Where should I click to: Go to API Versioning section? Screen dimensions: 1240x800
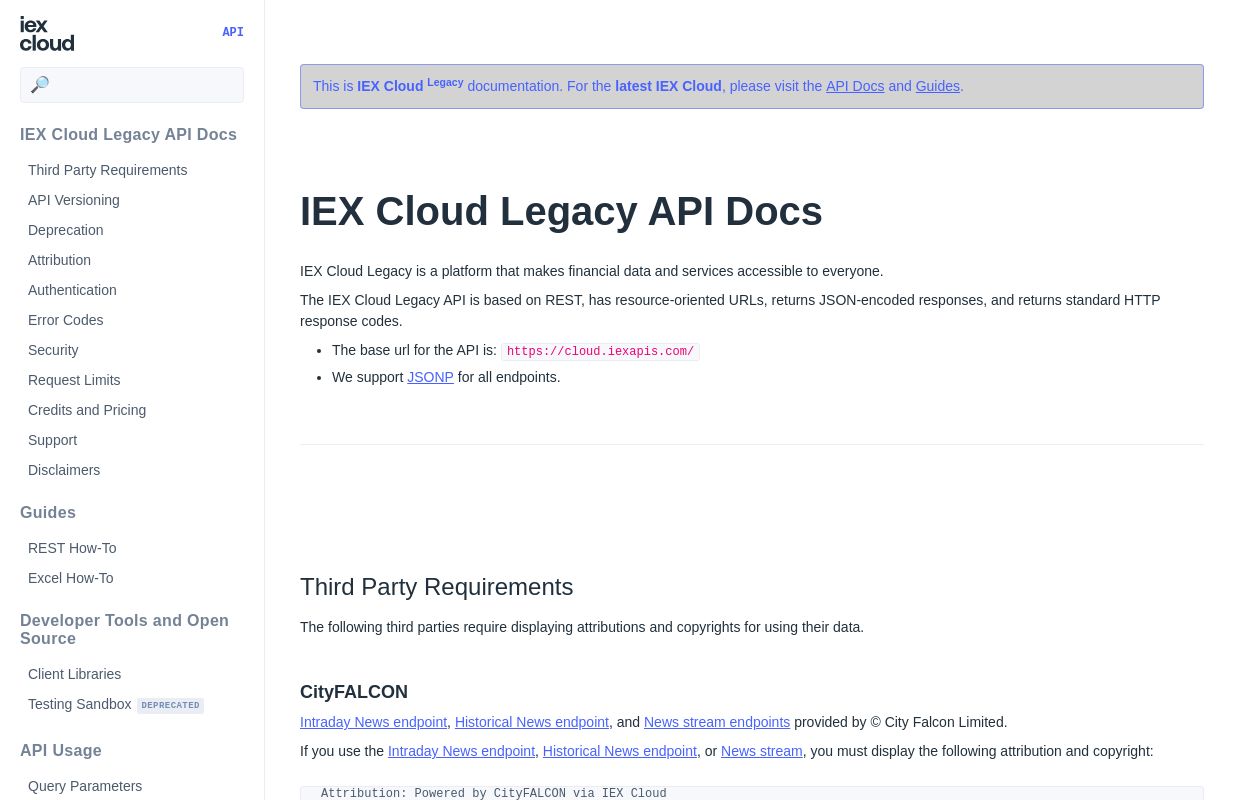(x=74, y=200)
